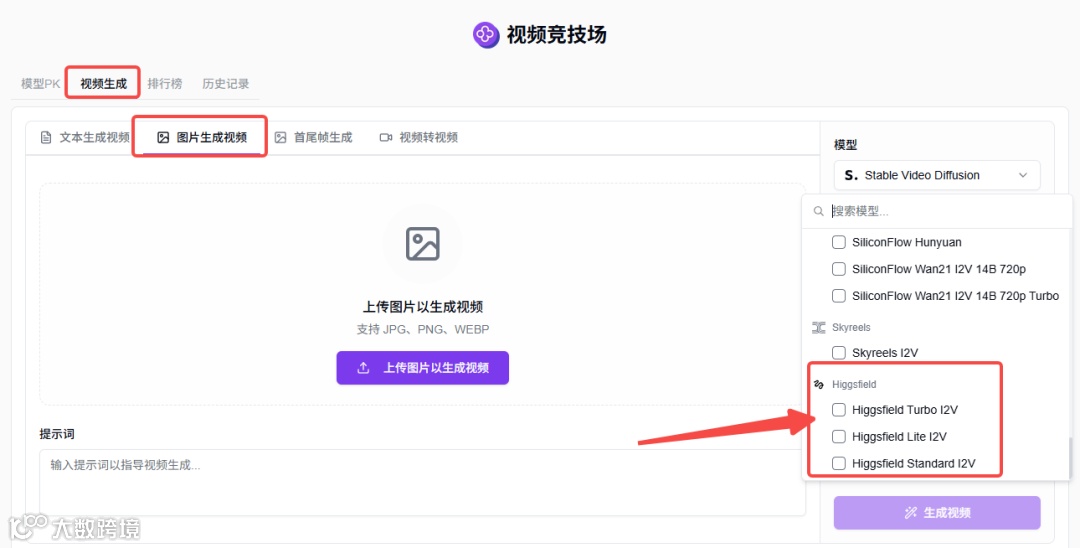Image resolution: width=1080 pixels, height=548 pixels.
Task: Click the magic wand icon on 生成视频
Action: (x=911, y=513)
